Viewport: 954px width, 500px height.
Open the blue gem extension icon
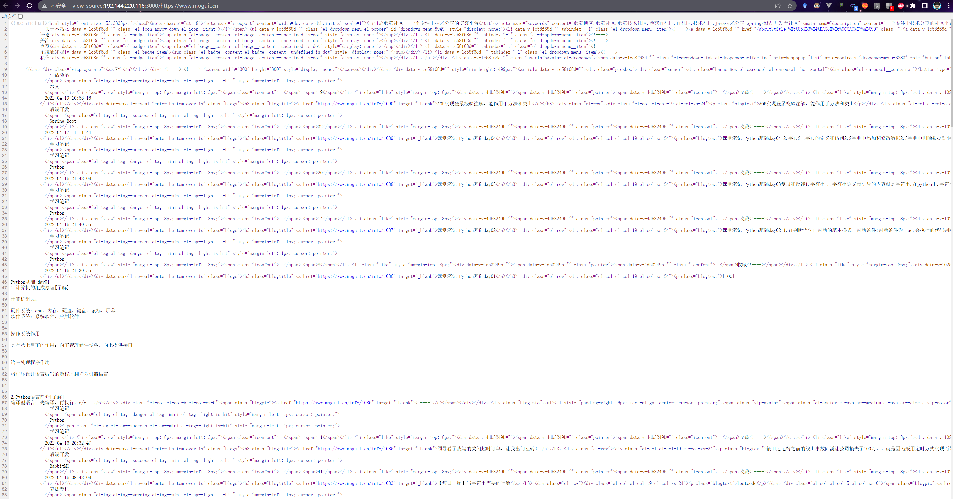(x=805, y=5)
